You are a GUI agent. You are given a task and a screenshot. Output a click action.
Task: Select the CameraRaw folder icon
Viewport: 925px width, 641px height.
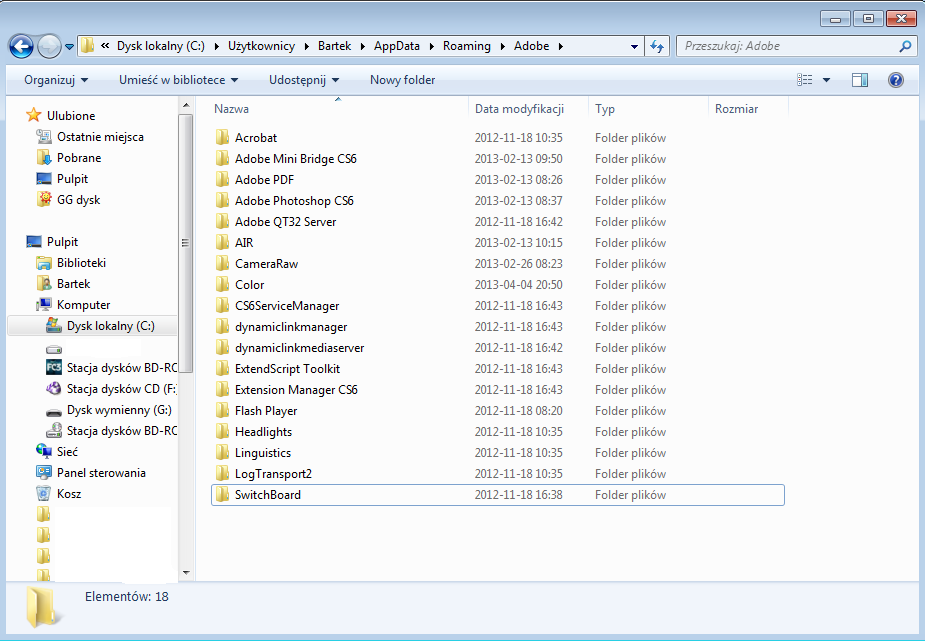[x=222, y=264]
